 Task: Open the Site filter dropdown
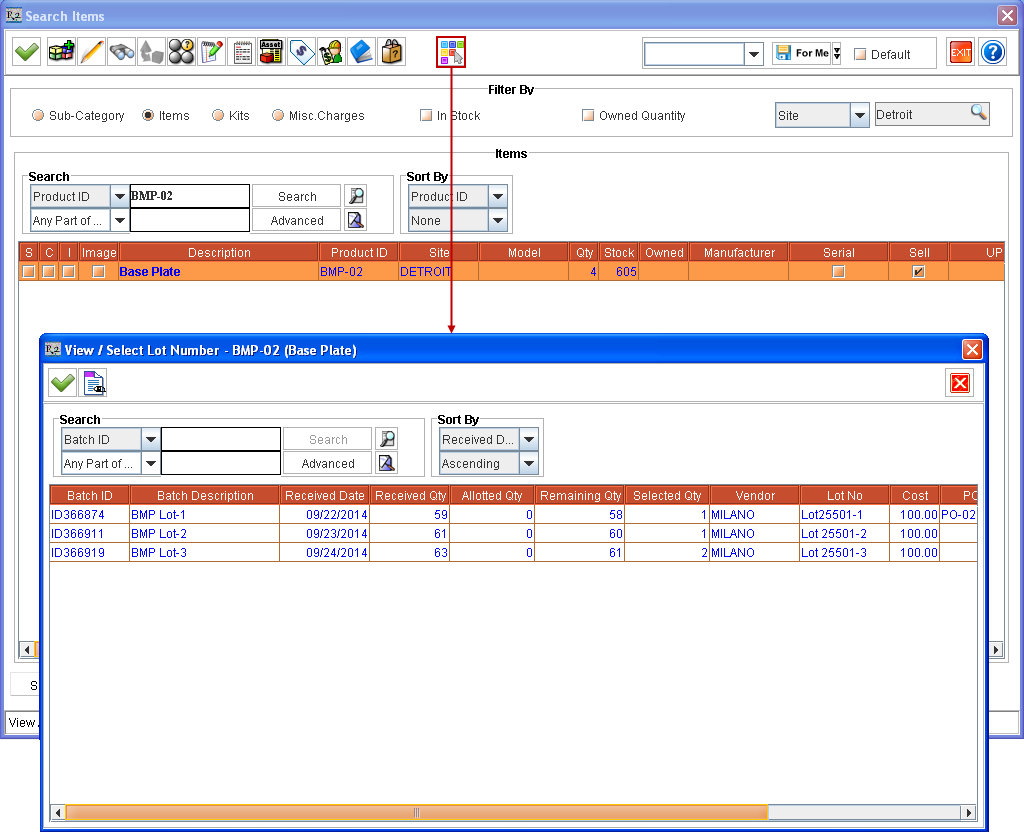click(x=860, y=115)
